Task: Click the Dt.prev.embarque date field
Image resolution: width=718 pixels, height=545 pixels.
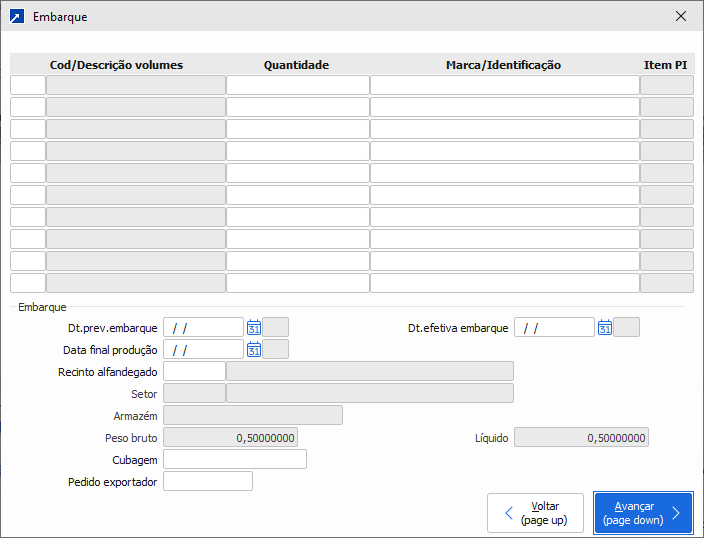Action: pyautogui.click(x=203, y=328)
